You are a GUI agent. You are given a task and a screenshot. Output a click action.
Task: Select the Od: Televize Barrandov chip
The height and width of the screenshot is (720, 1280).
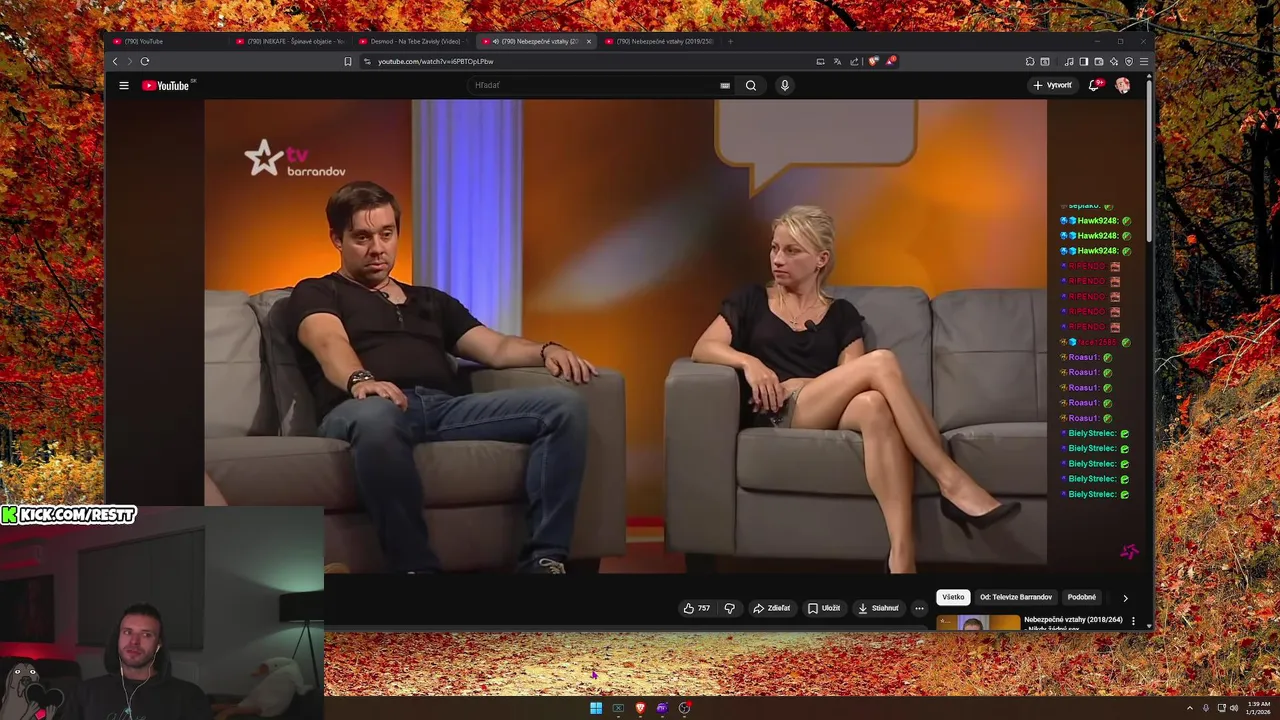tap(1016, 597)
